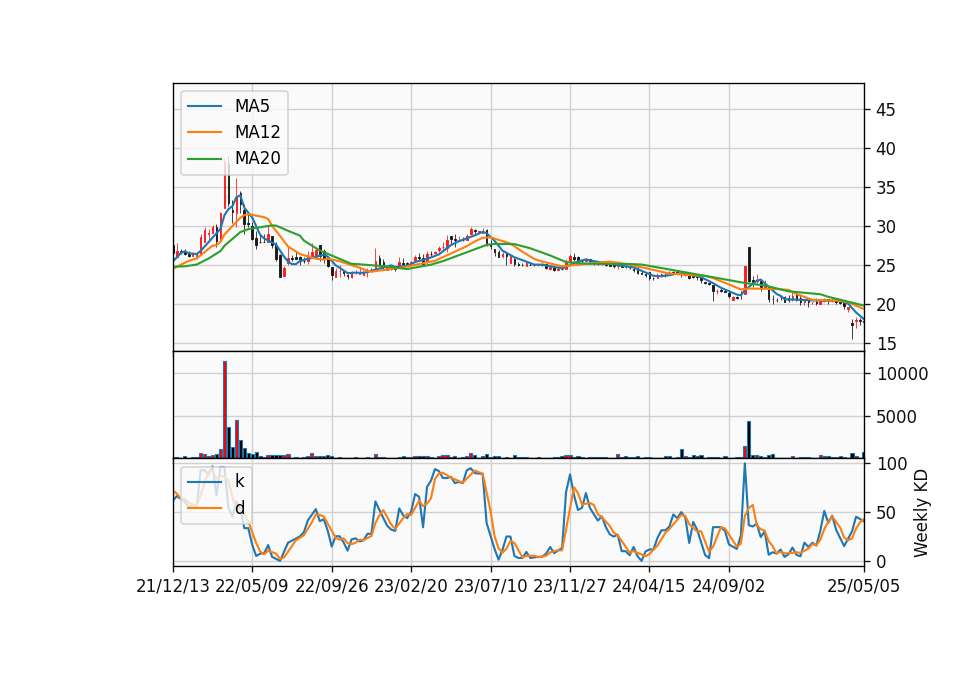This screenshot has width=960, height=690.
Task: Click the 23/02/20 date label
Action: click(x=411, y=586)
